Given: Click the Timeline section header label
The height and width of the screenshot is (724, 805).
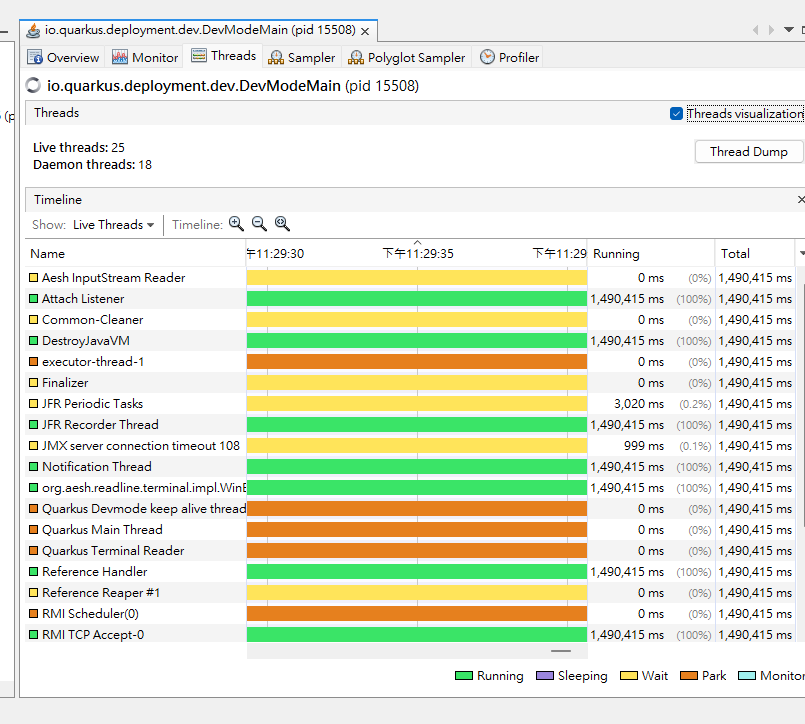Looking at the screenshot, I should 58,199.
